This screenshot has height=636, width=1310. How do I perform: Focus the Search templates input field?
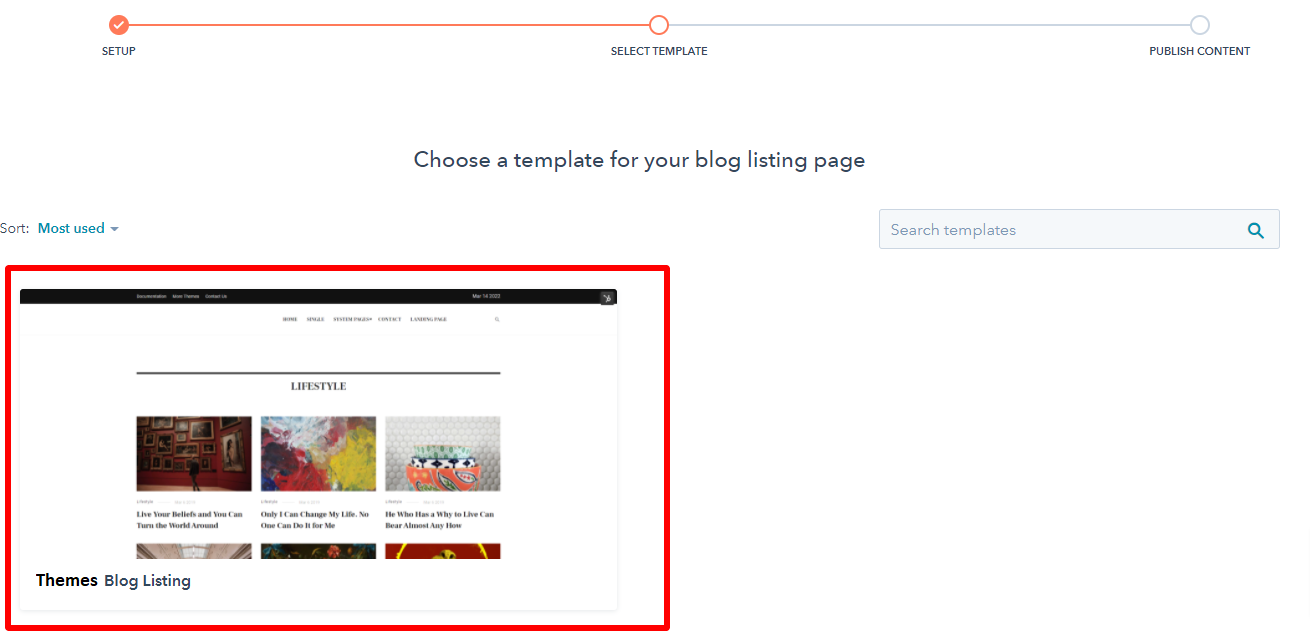coord(1079,229)
